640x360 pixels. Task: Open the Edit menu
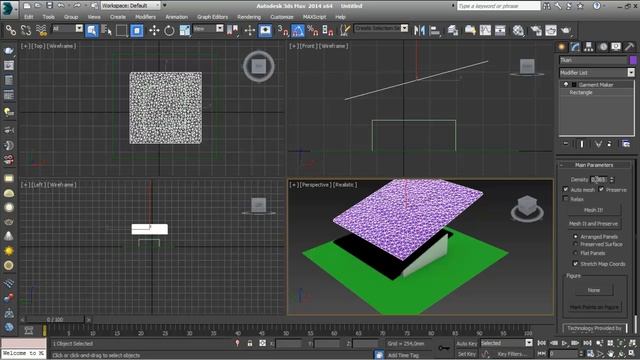click(29, 17)
